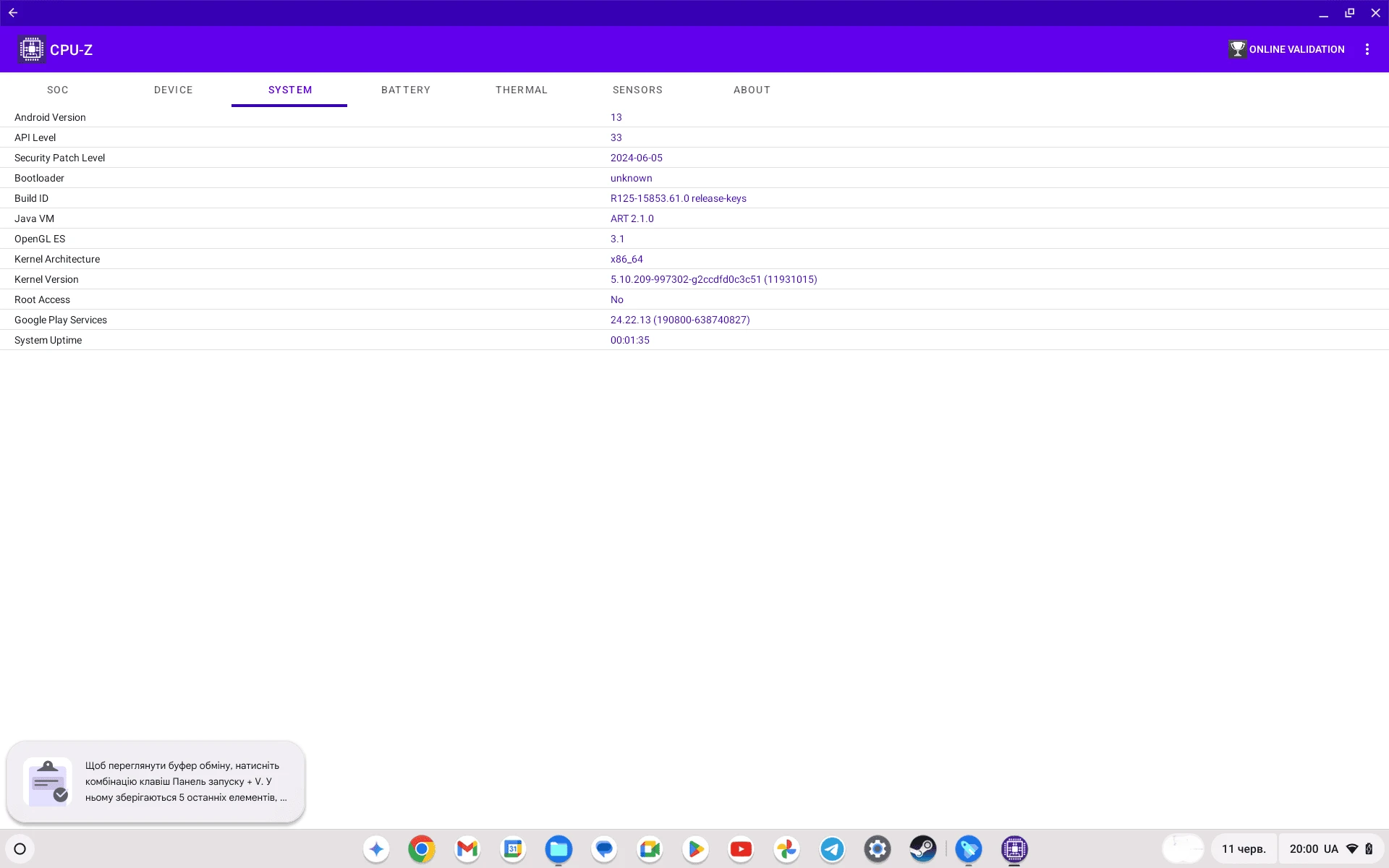Viewport: 1389px width, 868px height.
Task: Click the Android Version label
Action: [50, 117]
